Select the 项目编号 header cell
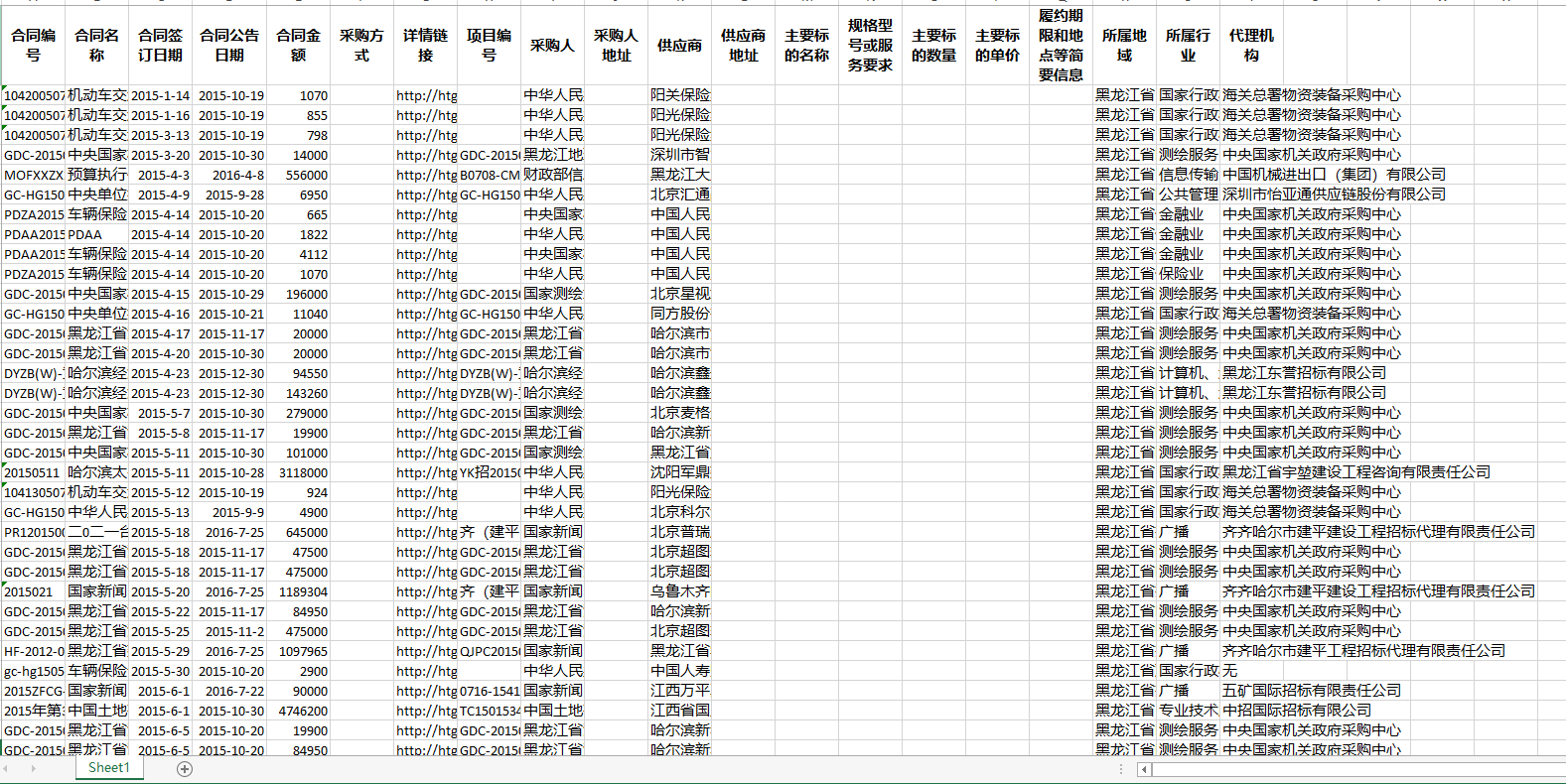 pyautogui.click(x=489, y=46)
